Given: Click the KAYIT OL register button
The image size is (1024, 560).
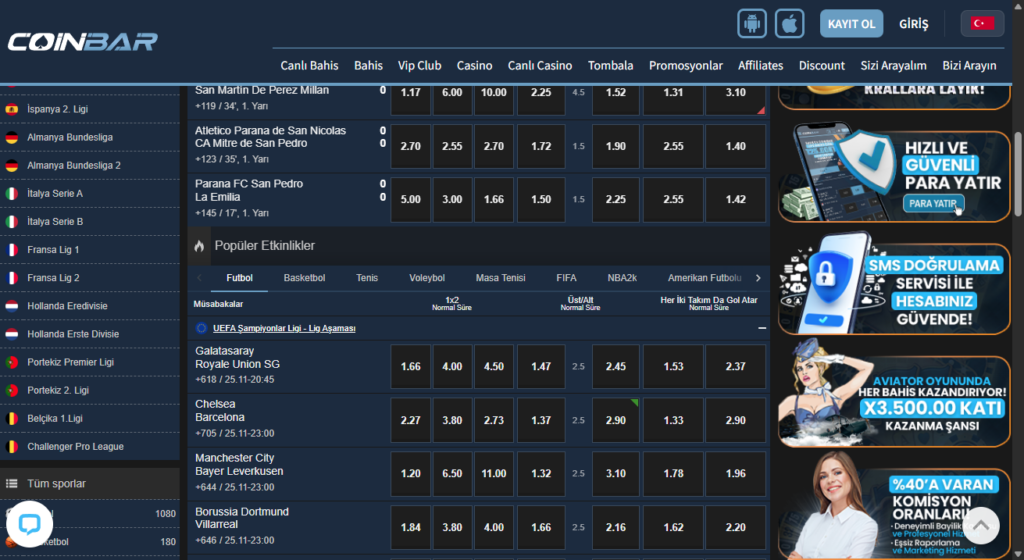Looking at the screenshot, I should (x=851, y=24).
